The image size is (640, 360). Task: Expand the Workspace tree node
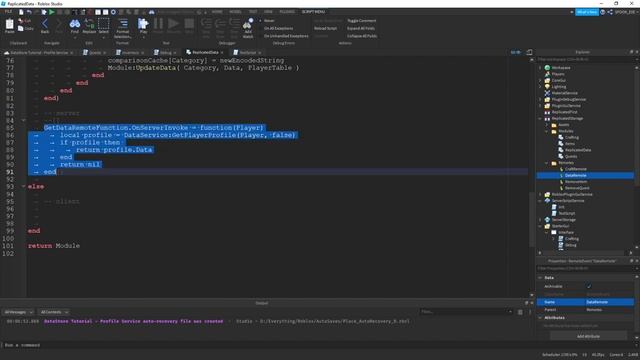click(x=540, y=68)
